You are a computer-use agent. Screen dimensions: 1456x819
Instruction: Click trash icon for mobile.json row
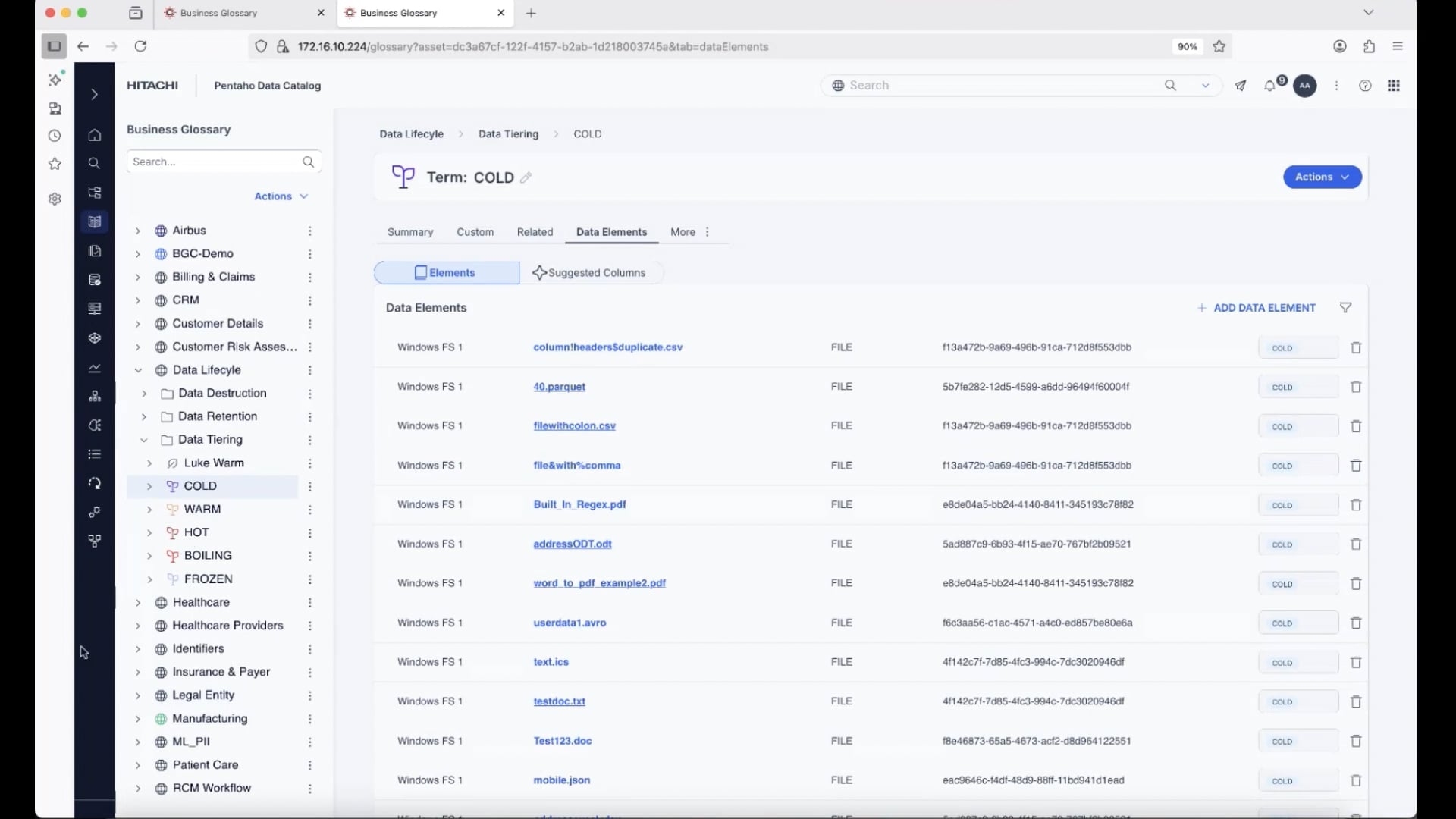(x=1356, y=780)
